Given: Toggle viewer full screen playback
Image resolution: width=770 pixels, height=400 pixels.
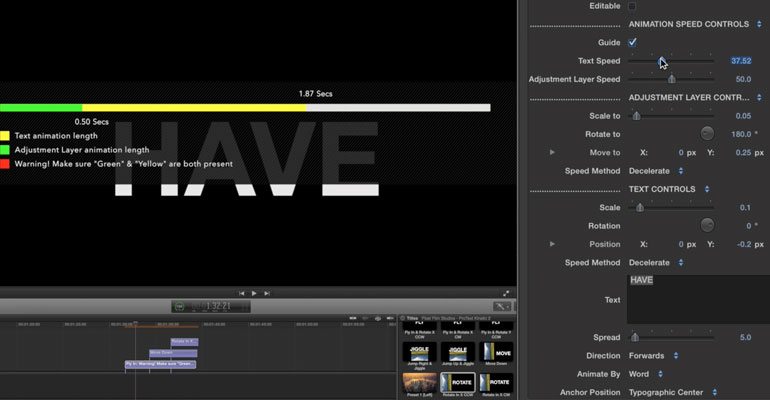Looking at the screenshot, I should click(x=506, y=293).
